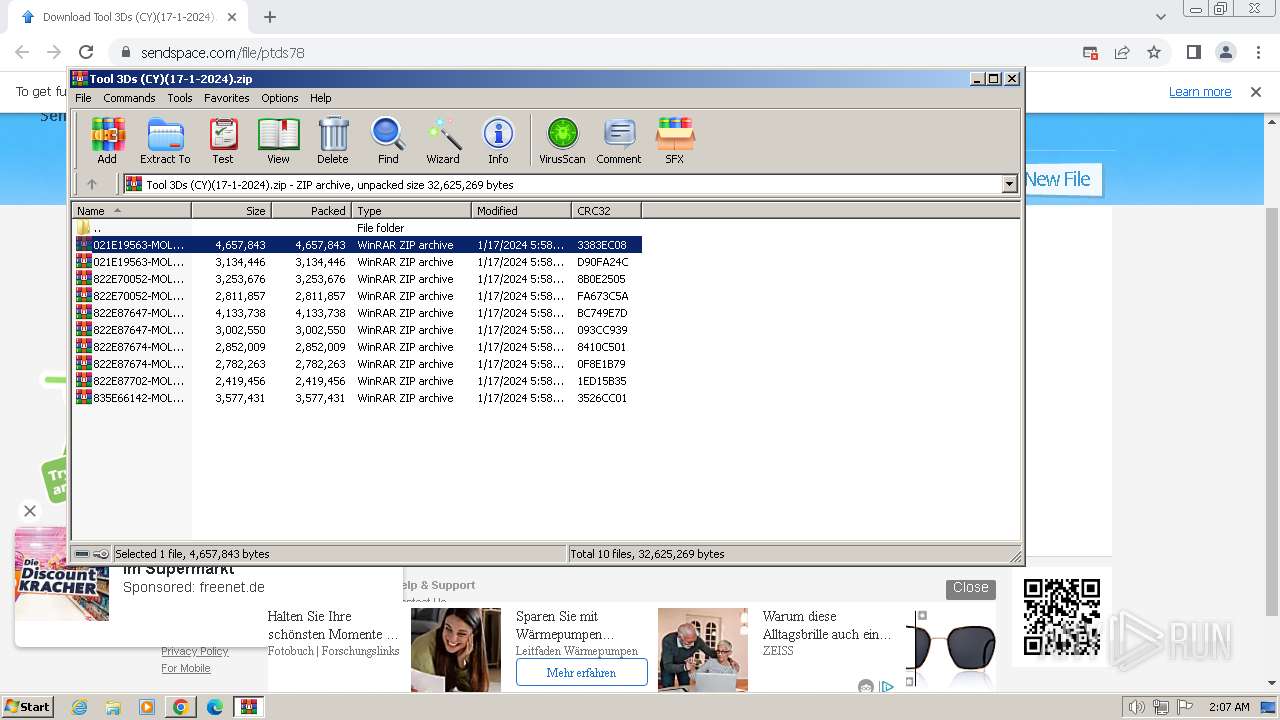Sort by Packed column header
This screenshot has height=720, width=1280.
pyautogui.click(x=311, y=210)
